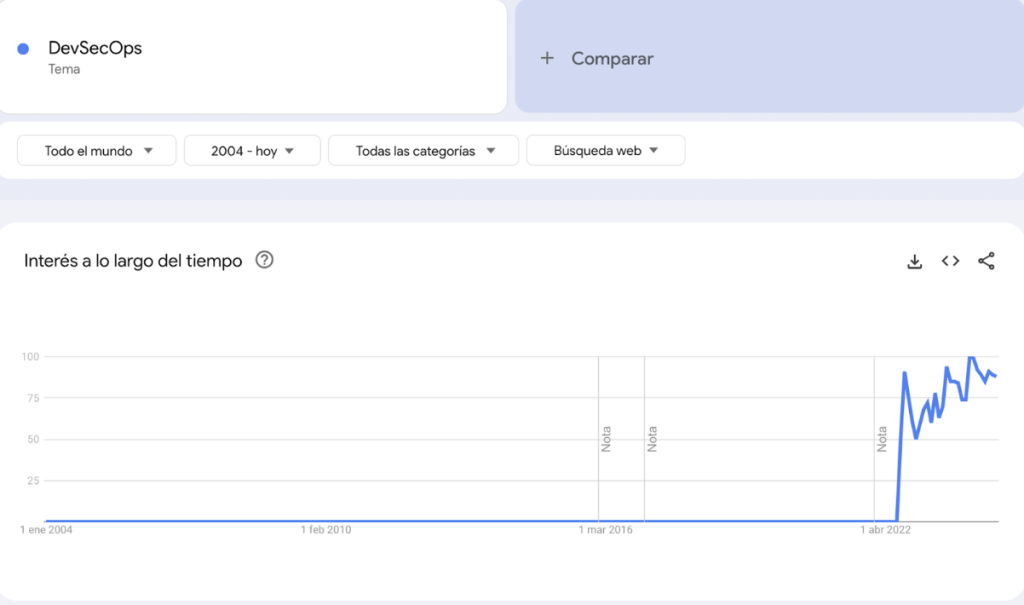Click the DevSecOps search term field
Viewport: 1024px width, 605px height.
click(95, 48)
